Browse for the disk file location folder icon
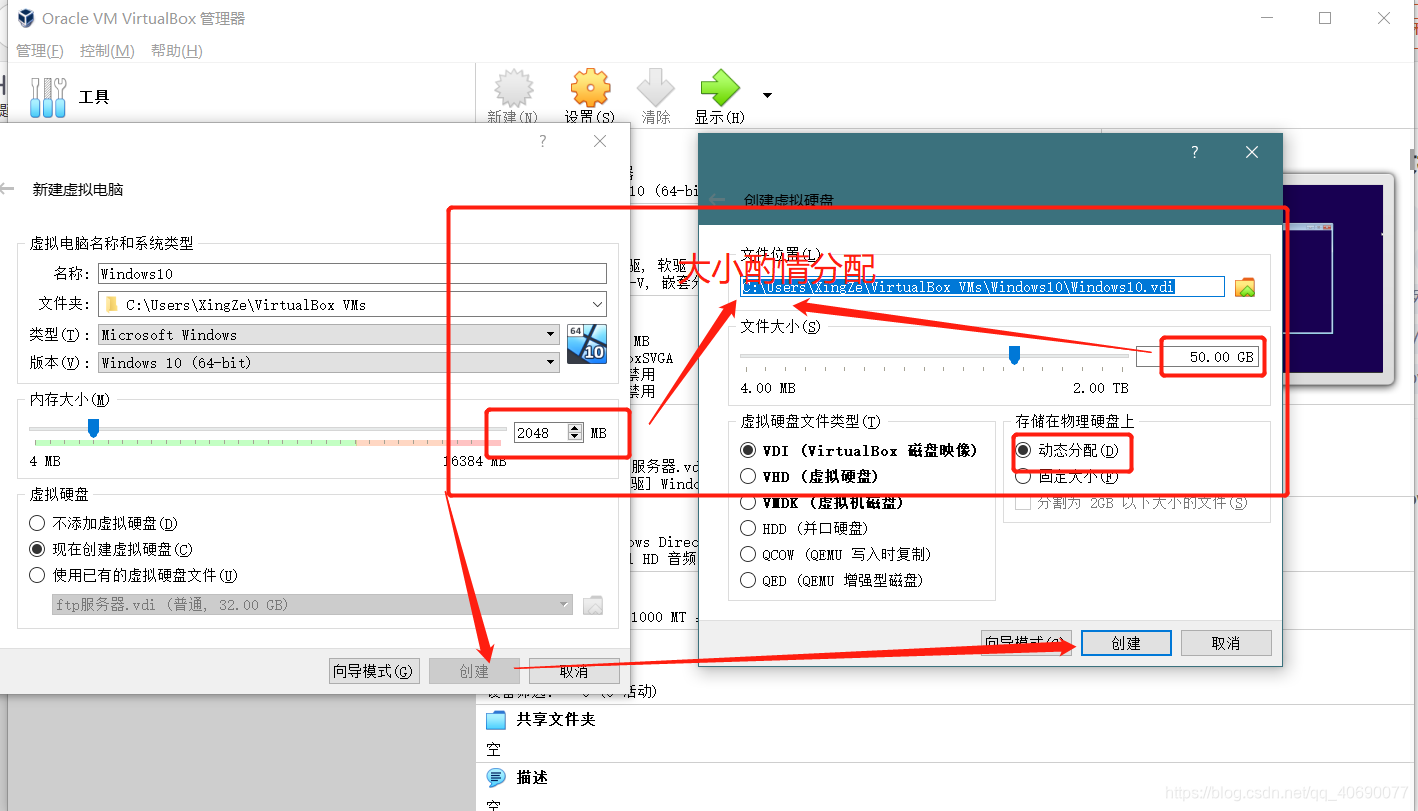 1245,287
